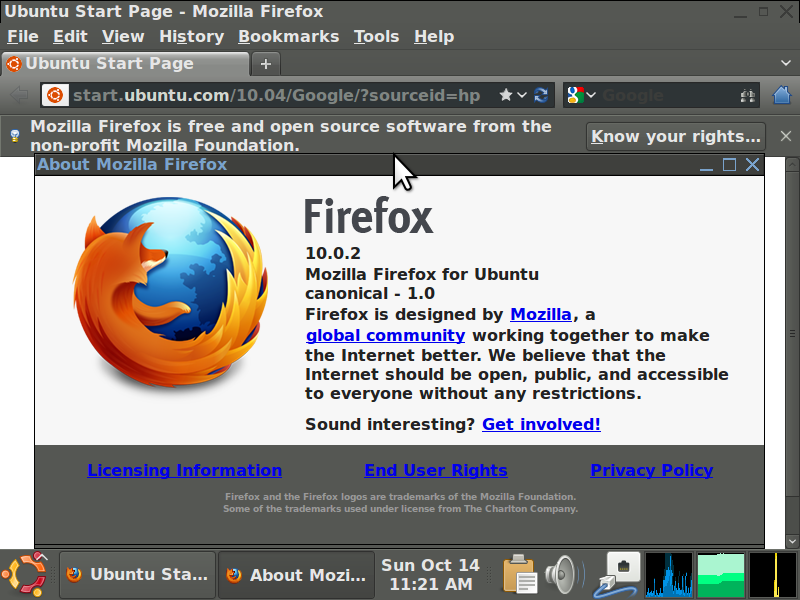Click the yellow-line system monitor graph
Image resolution: width=800 pixels, height=600 pixels.
pos(772,574)
